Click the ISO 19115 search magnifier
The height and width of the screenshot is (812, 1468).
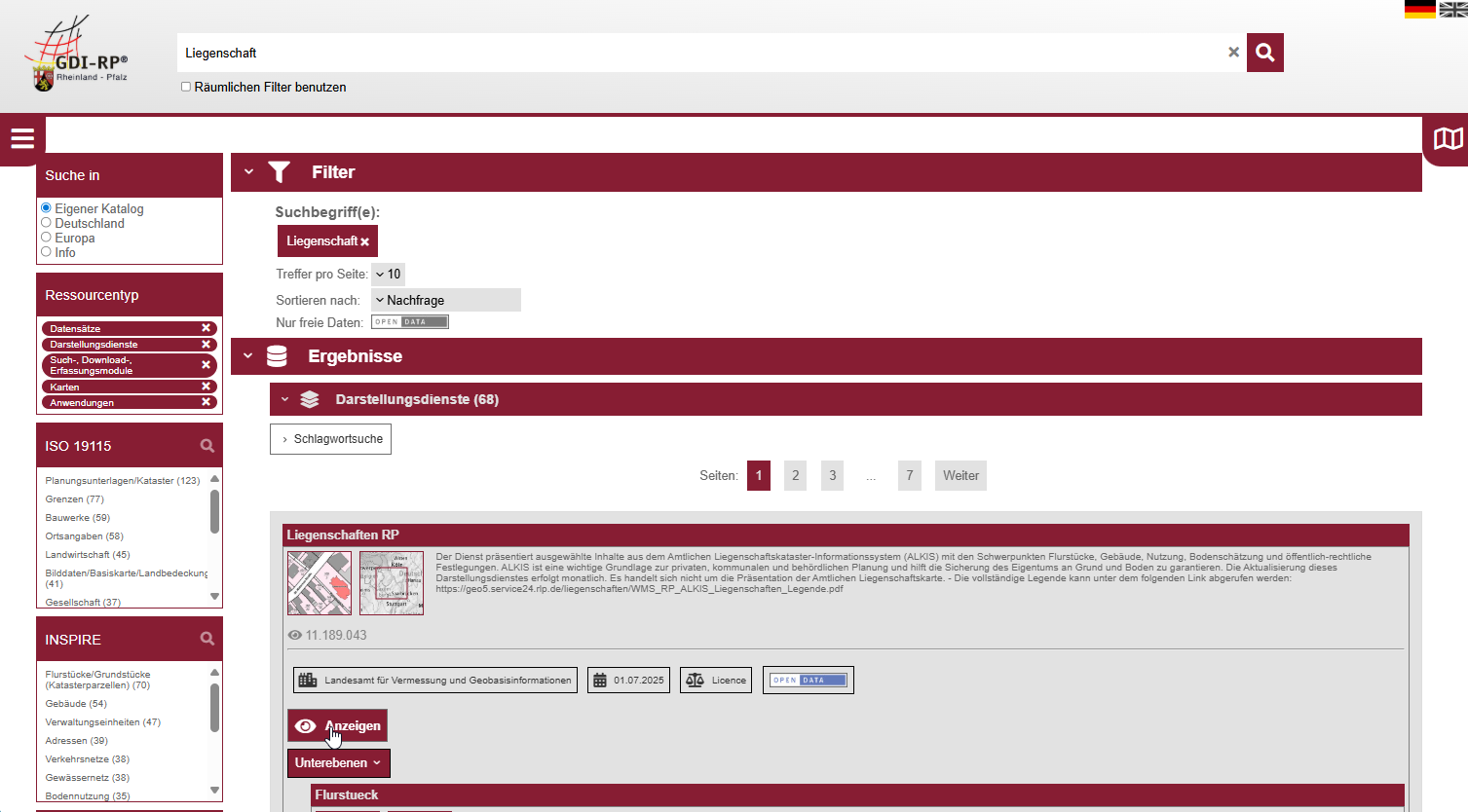pos(207,446)
